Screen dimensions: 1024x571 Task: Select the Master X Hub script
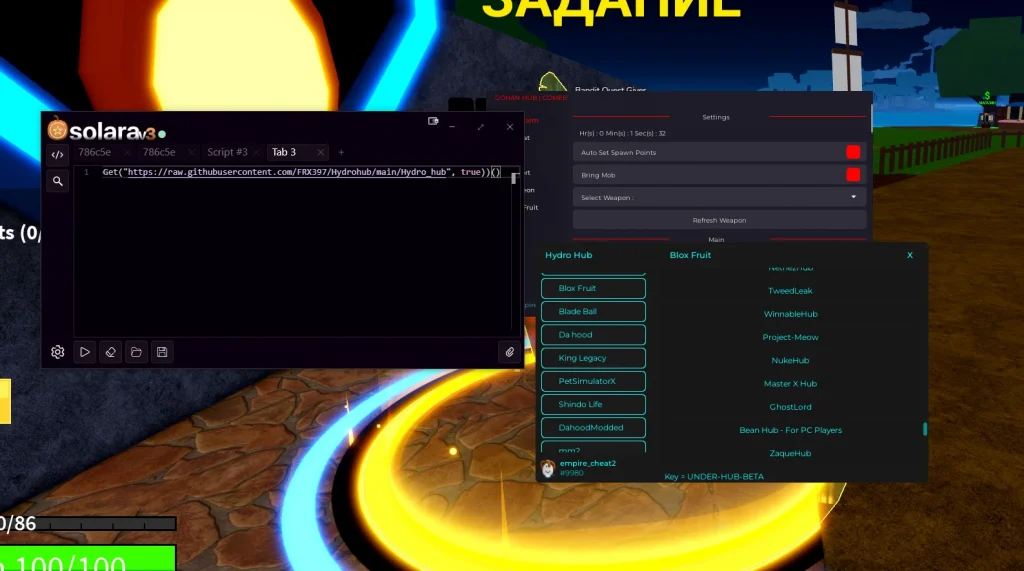[x=790, y=384]
